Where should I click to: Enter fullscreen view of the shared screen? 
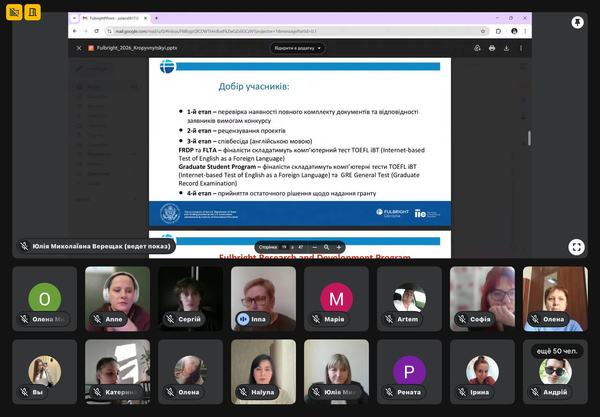(x=577, y=247)
